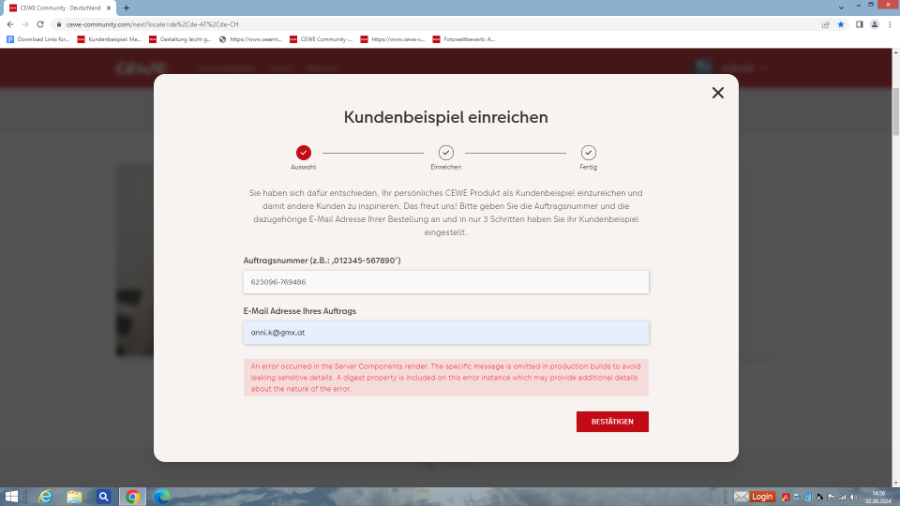Open the network signal tray icon
900x506 pixels.
click(x=843, y=497)
